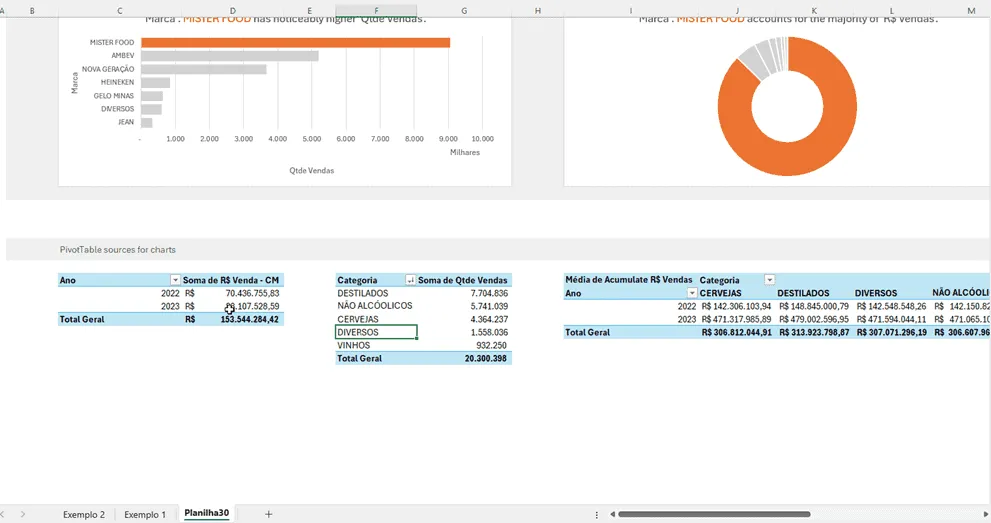Click the scroll right arrow of horizontal scrollbar

point(985,514)
